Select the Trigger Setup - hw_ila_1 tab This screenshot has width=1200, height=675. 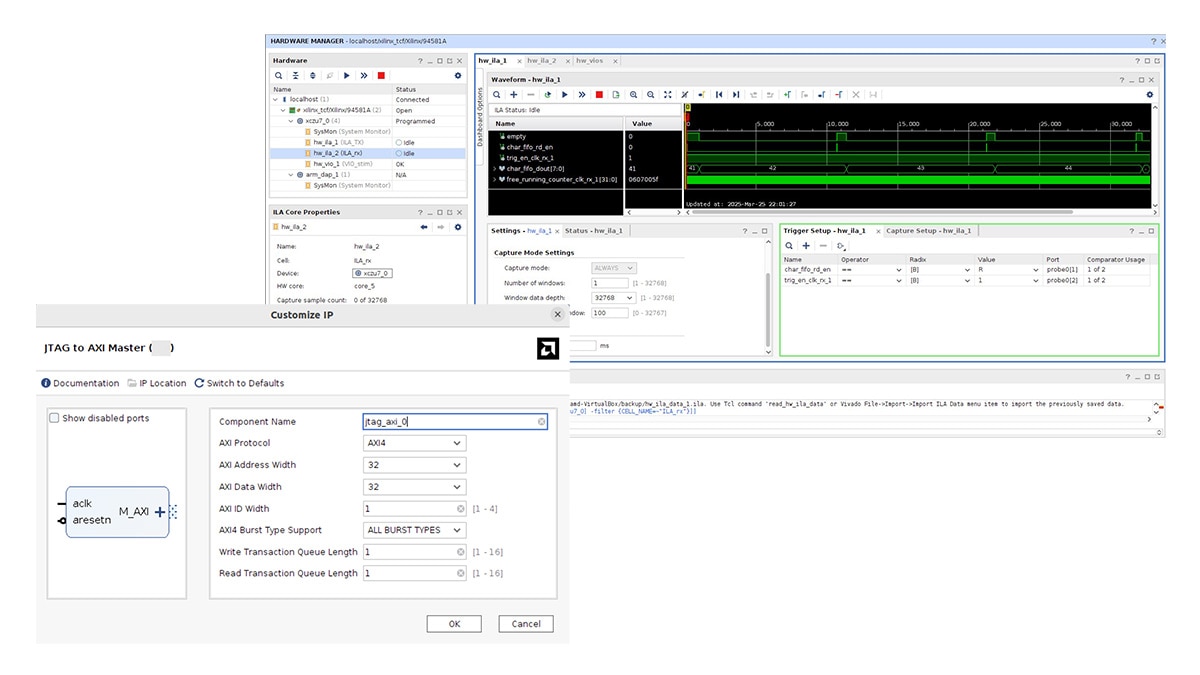pos(824,231)
